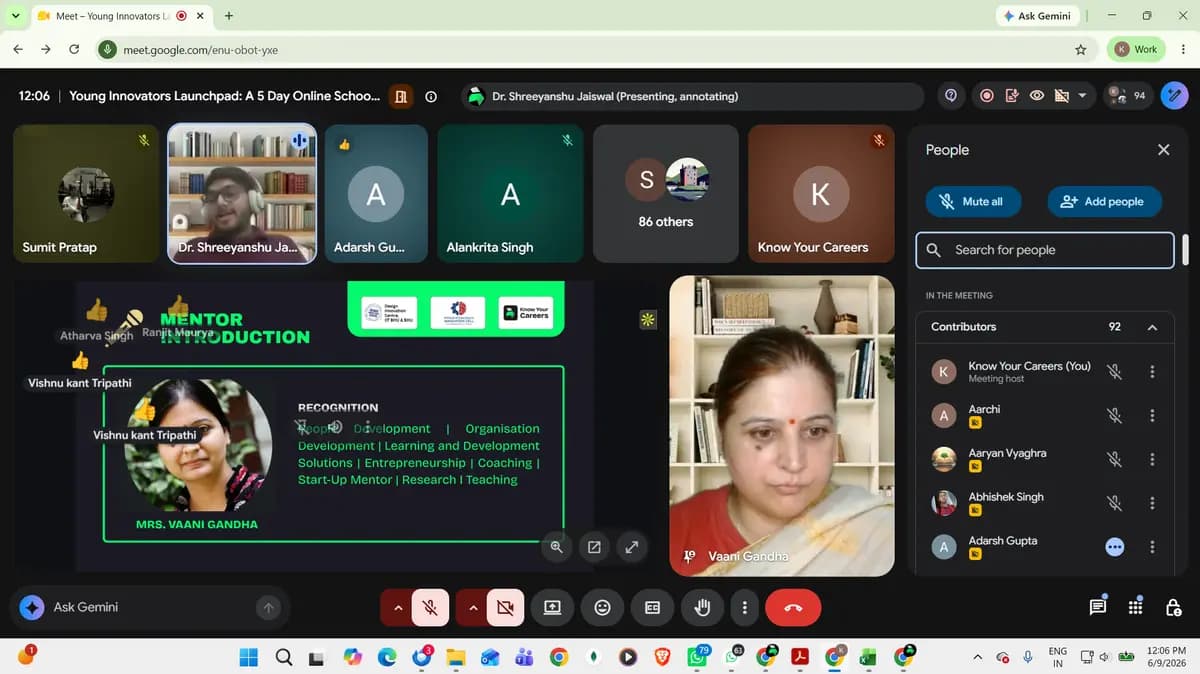Expand video settings arrow beside camera

tap(473, 607)
